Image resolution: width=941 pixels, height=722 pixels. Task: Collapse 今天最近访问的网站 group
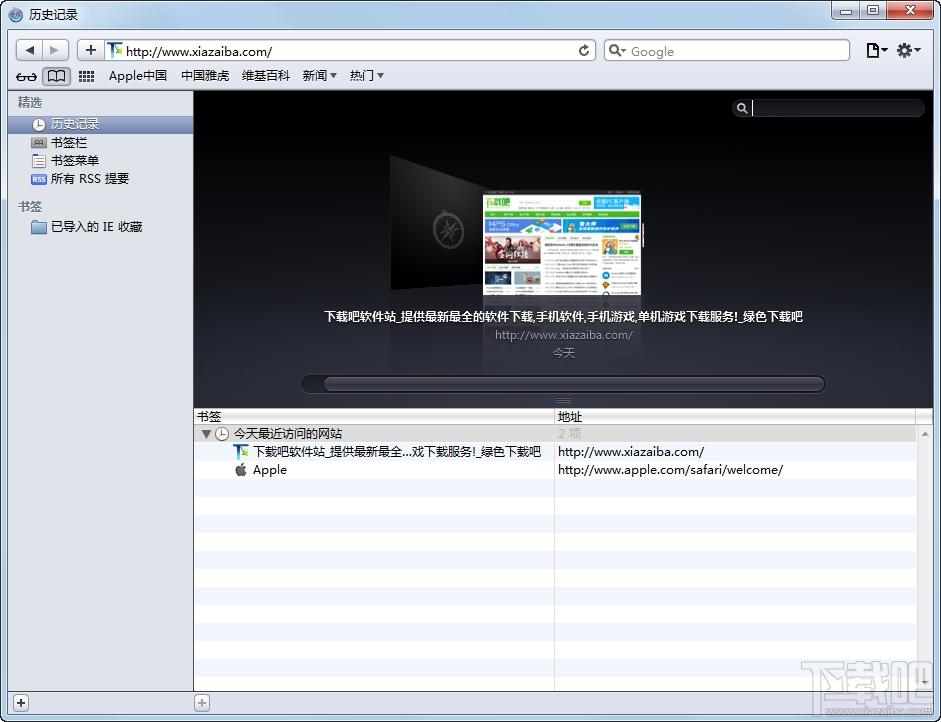coord(206,433)
